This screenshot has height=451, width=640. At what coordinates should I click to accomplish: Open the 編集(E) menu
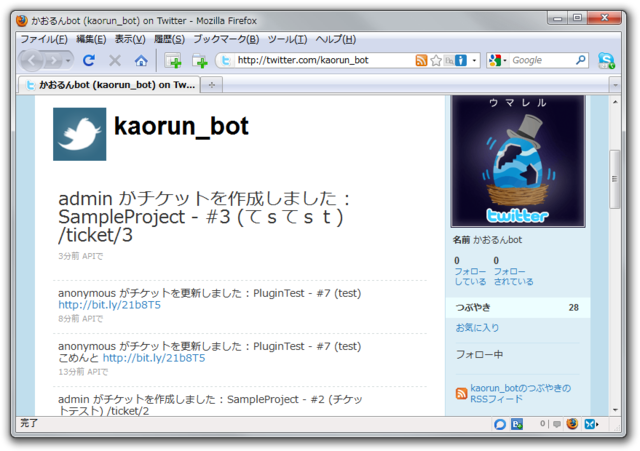pyautogui.click(x=91, y=40)
